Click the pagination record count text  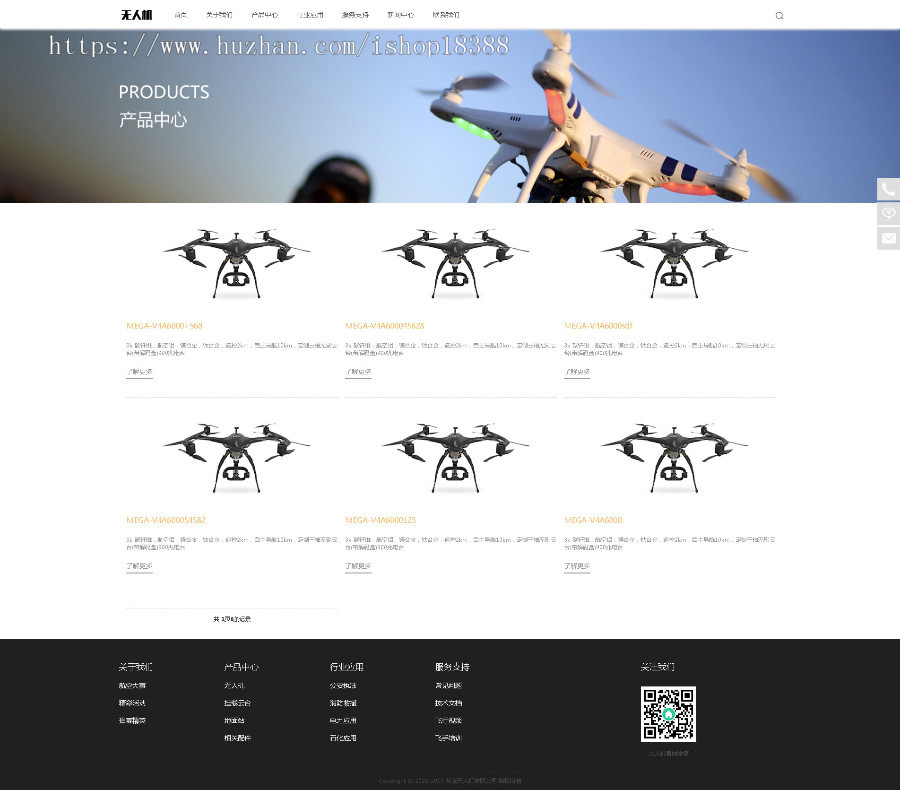pyautogui.click(x=232, y=619)
